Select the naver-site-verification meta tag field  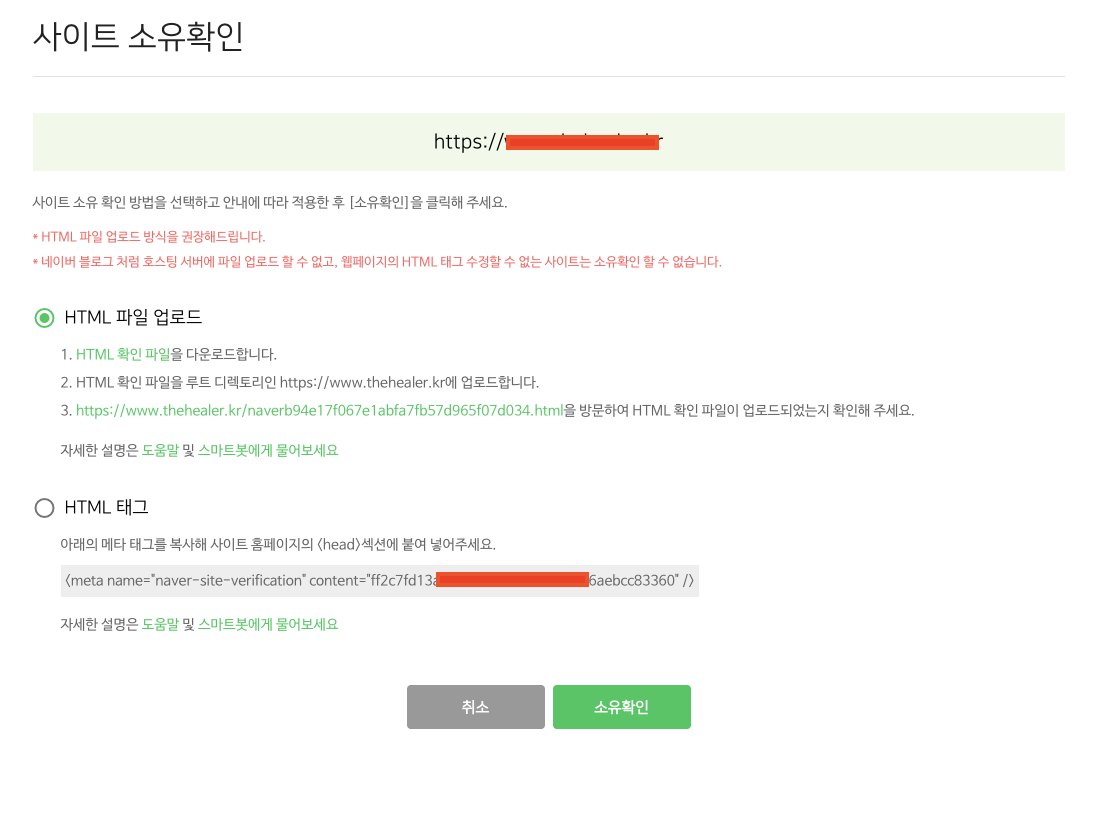[x=380, y=581]
